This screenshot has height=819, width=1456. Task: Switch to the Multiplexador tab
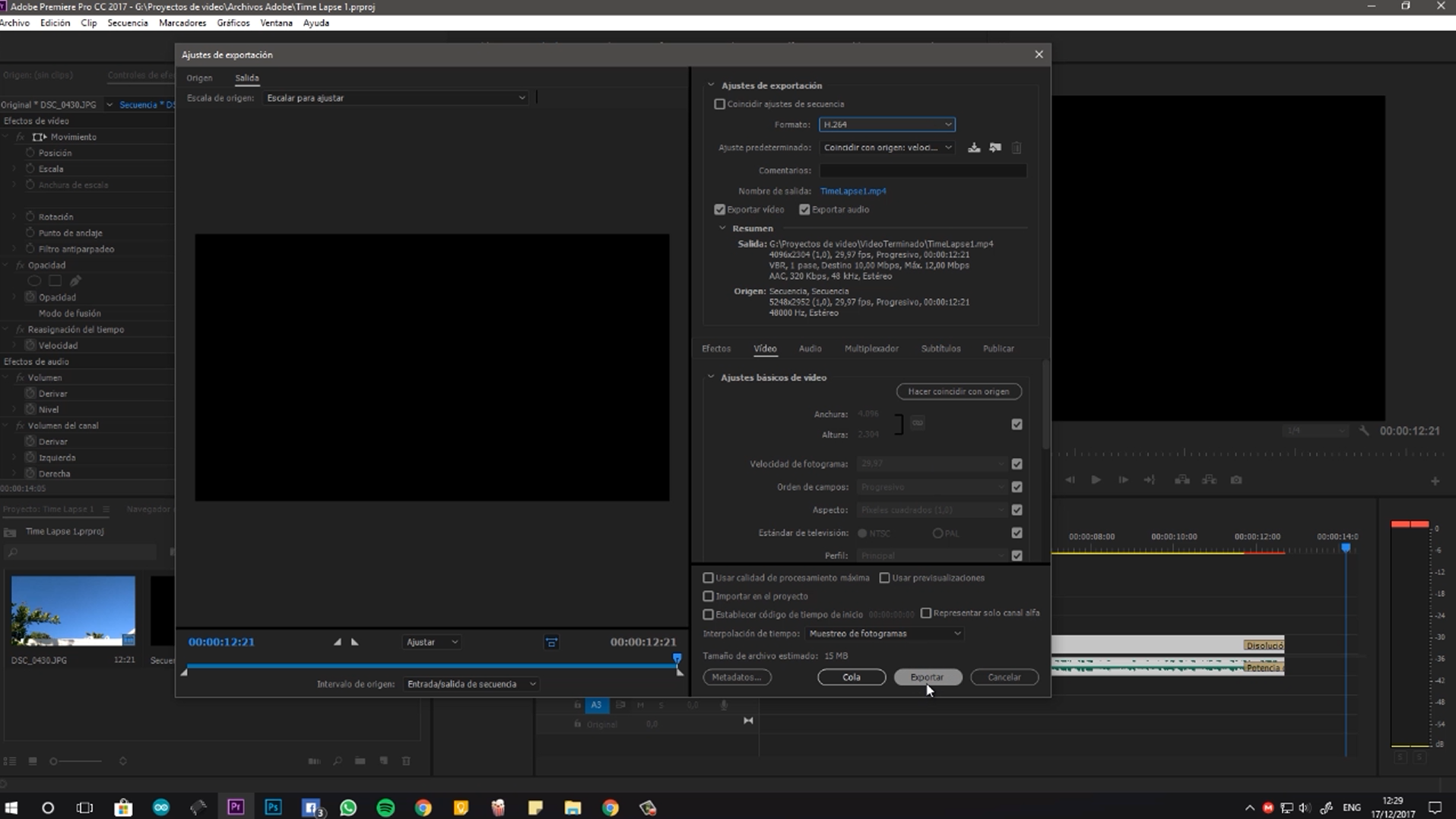pos(871,348)
